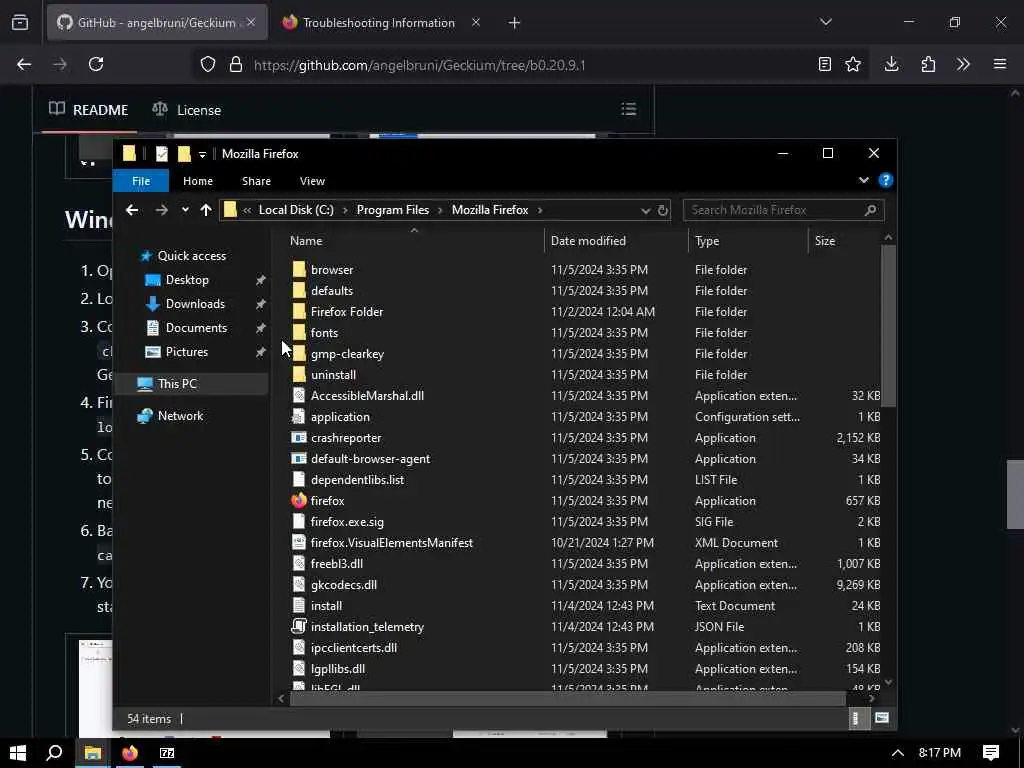1024x768 pixels.
Task: Sort by Date modified column
Action: tap(588, 241)
